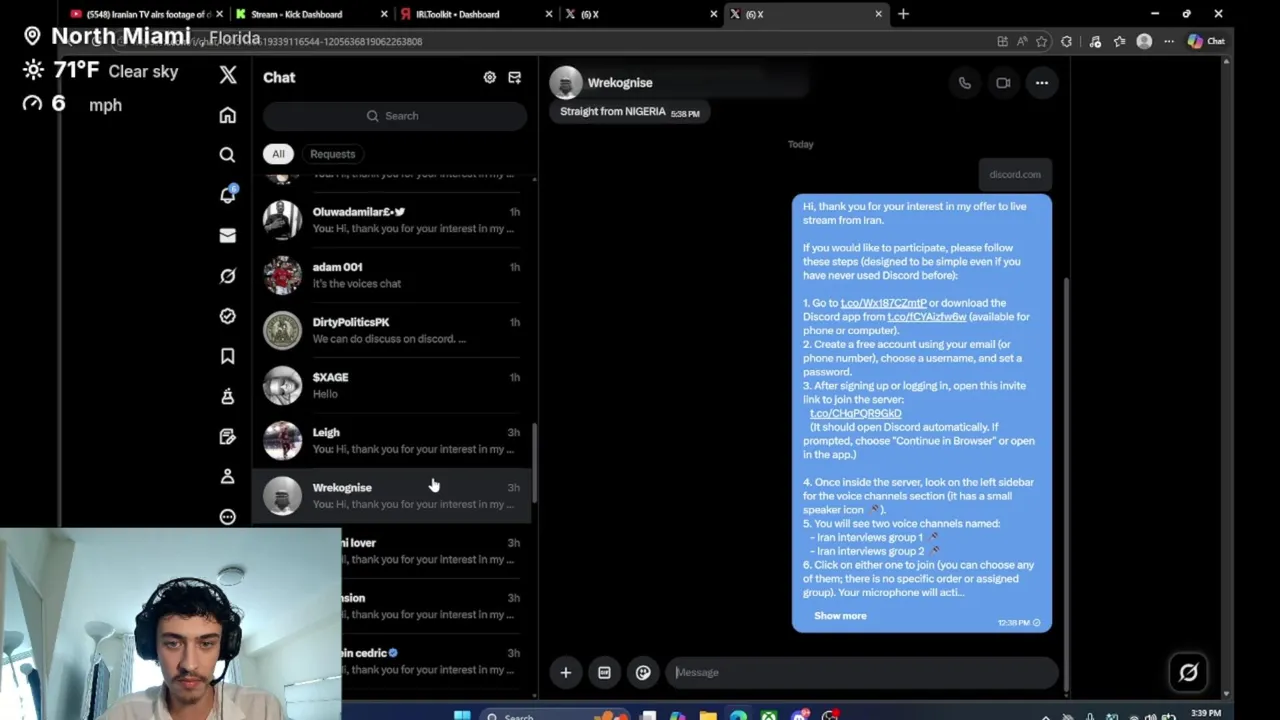
Task: Open floating Grok button
Action: (x=1188, y=672)
